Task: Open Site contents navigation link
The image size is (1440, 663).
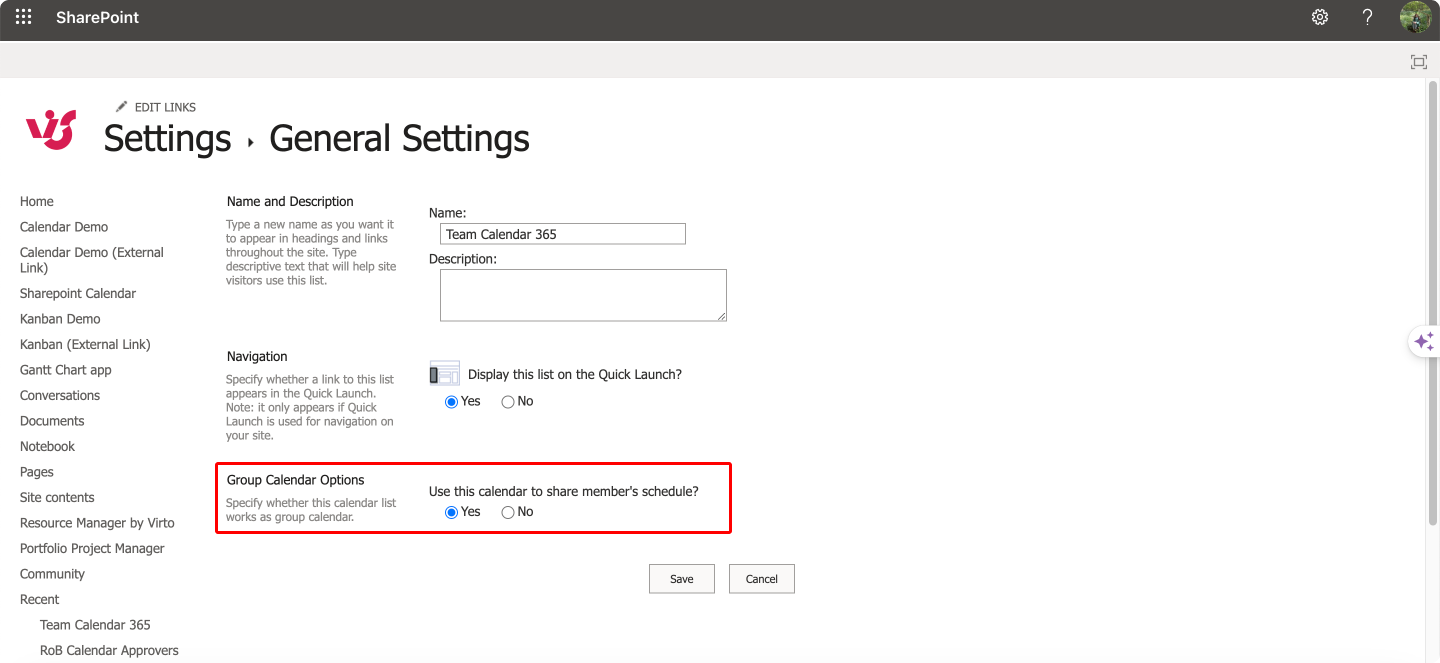Action: click(57, 497)
